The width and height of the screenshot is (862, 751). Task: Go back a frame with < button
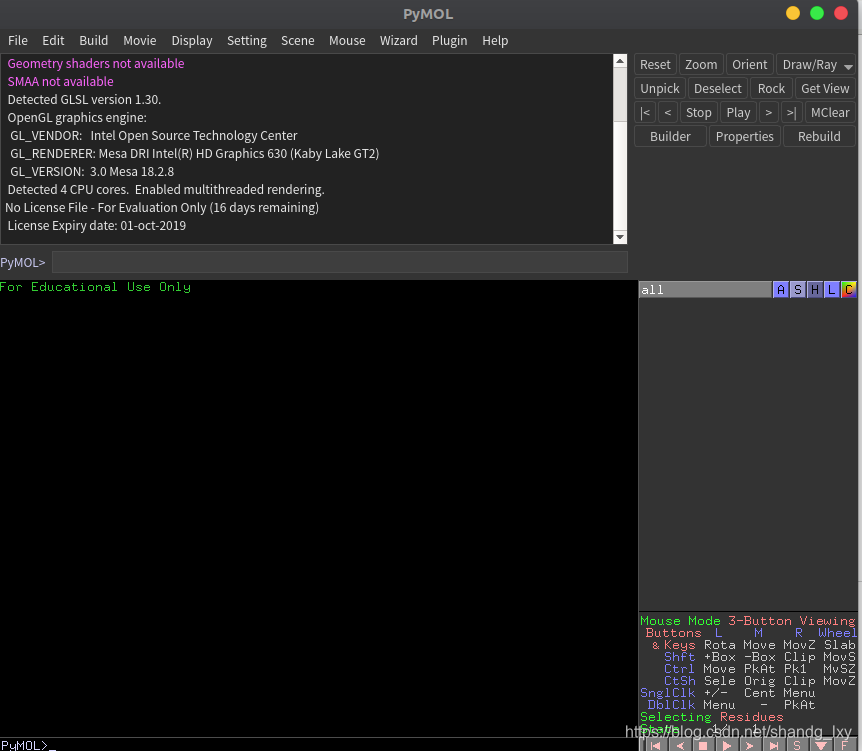tap(667, 113)
